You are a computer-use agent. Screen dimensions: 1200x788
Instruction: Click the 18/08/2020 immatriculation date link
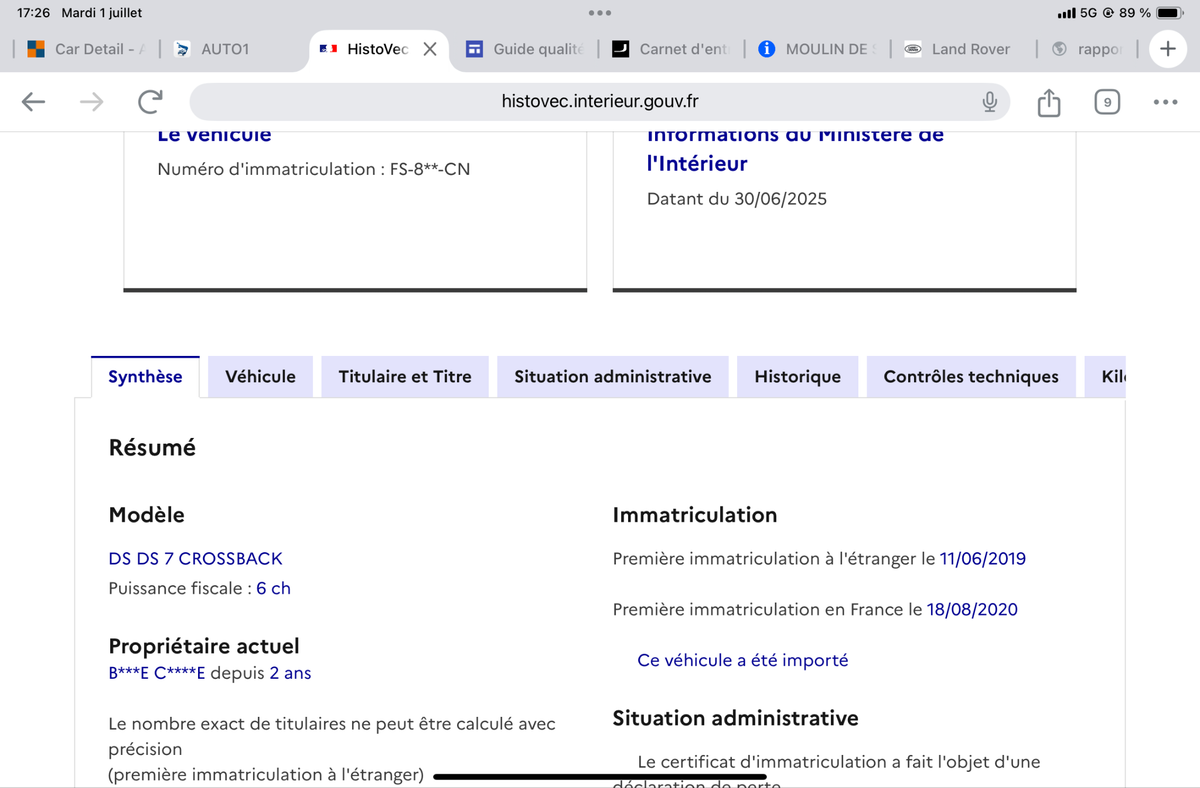click(973, 609)
